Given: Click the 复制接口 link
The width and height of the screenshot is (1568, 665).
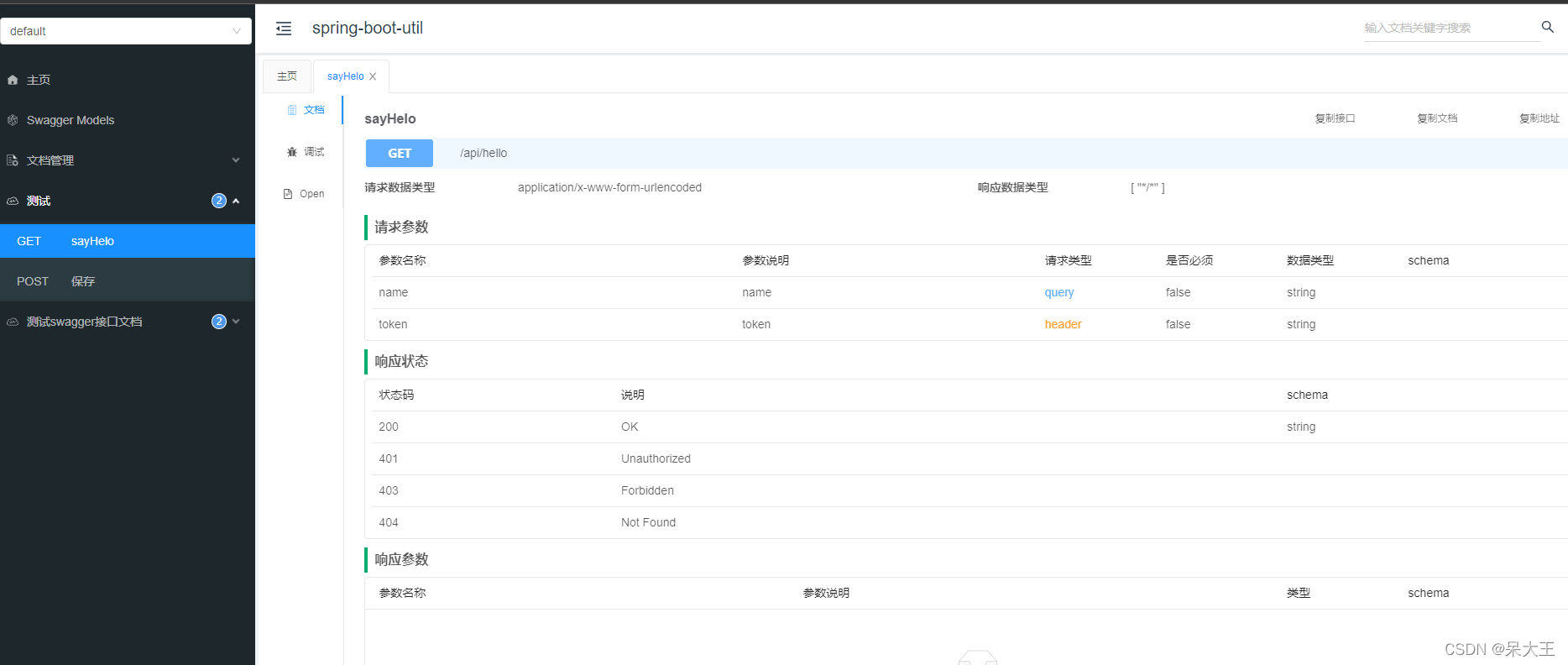Looking at the screenshot, I should [1335, 118].
